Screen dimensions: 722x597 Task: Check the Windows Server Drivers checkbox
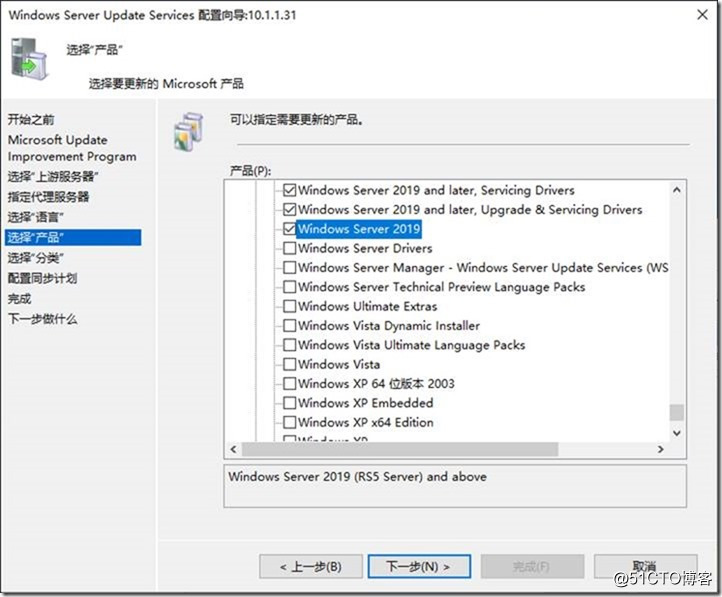289,248
